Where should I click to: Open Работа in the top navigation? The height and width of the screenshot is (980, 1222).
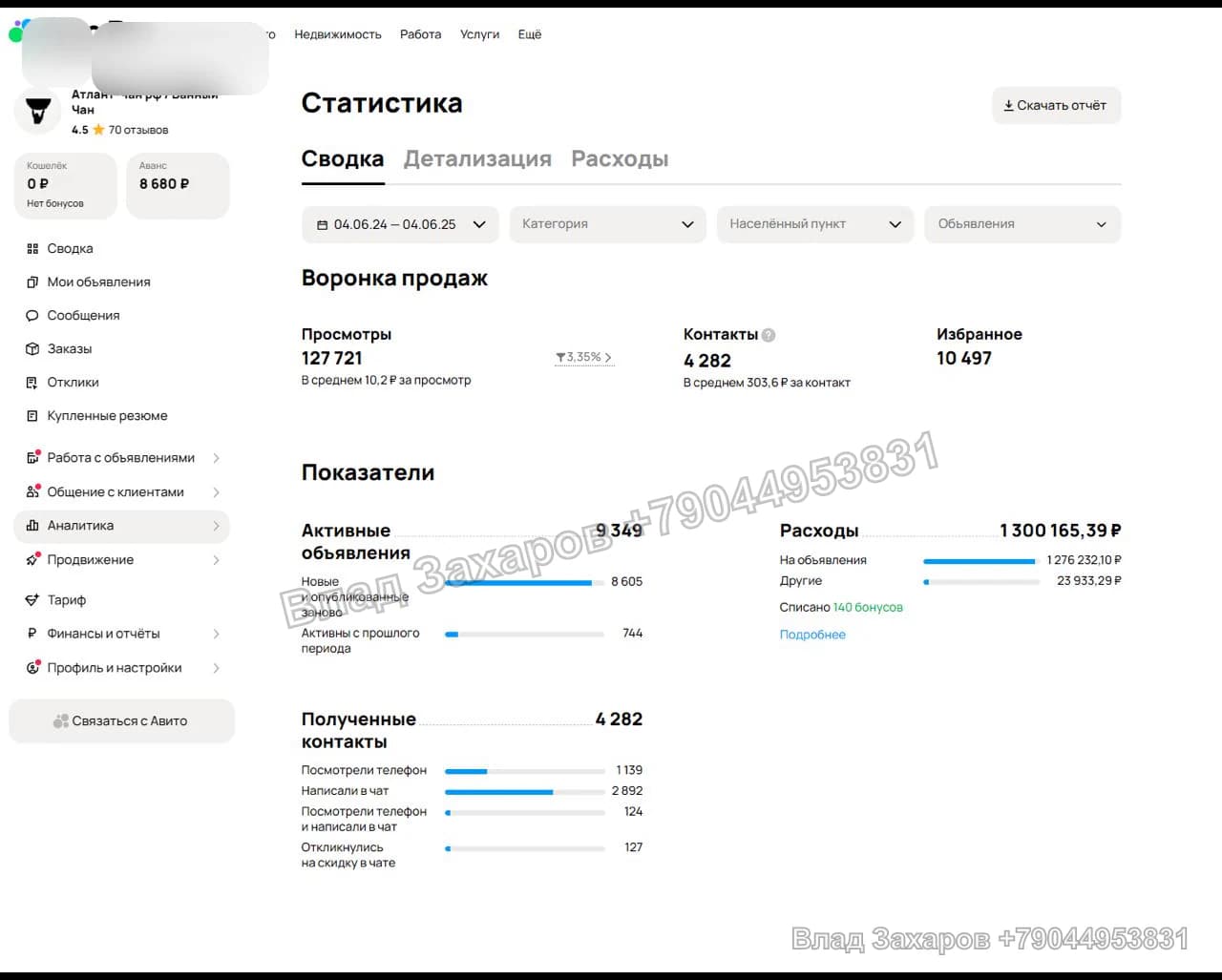421,34
